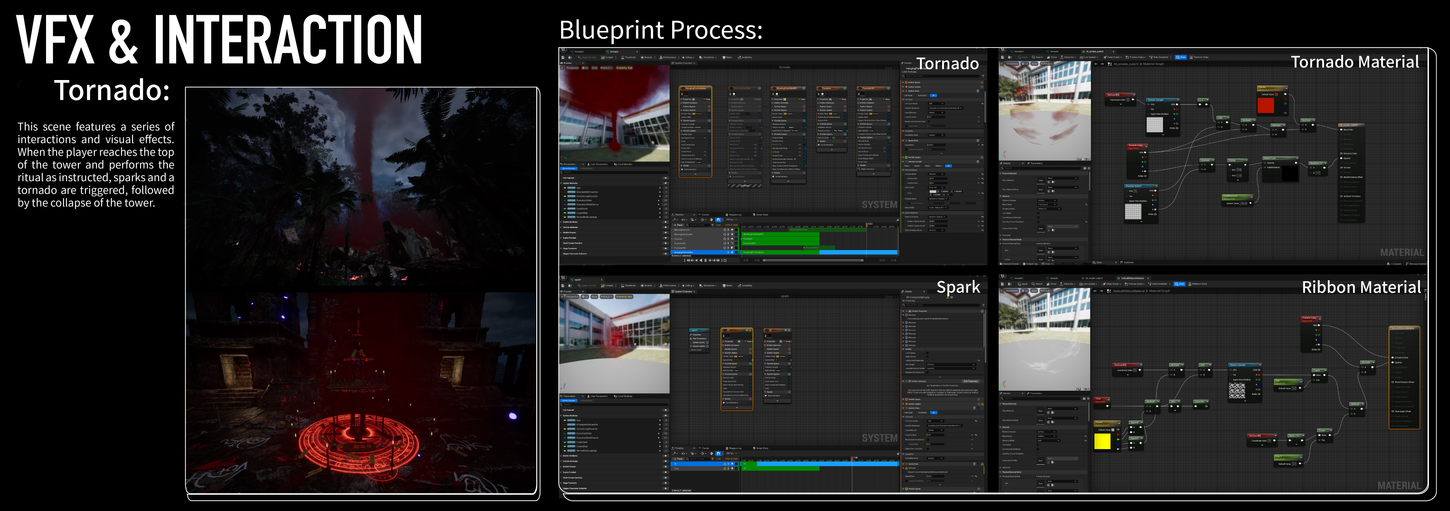Click the Compile button in Tornado editor toolbar
1450x511 pixels.
(x=607, y=57)
